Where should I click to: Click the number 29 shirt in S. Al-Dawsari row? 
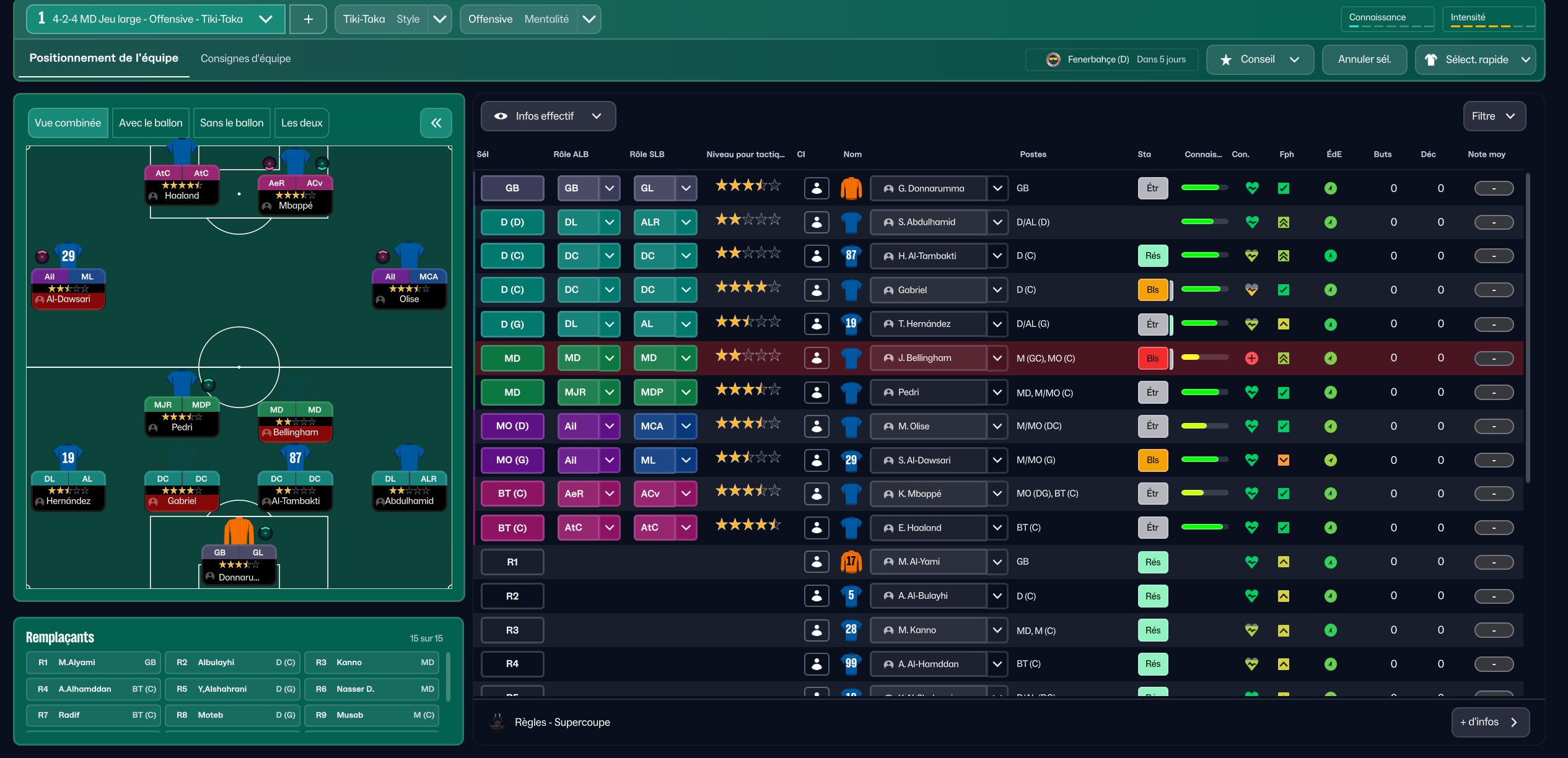pyautogui.click(x=851, y=460)
